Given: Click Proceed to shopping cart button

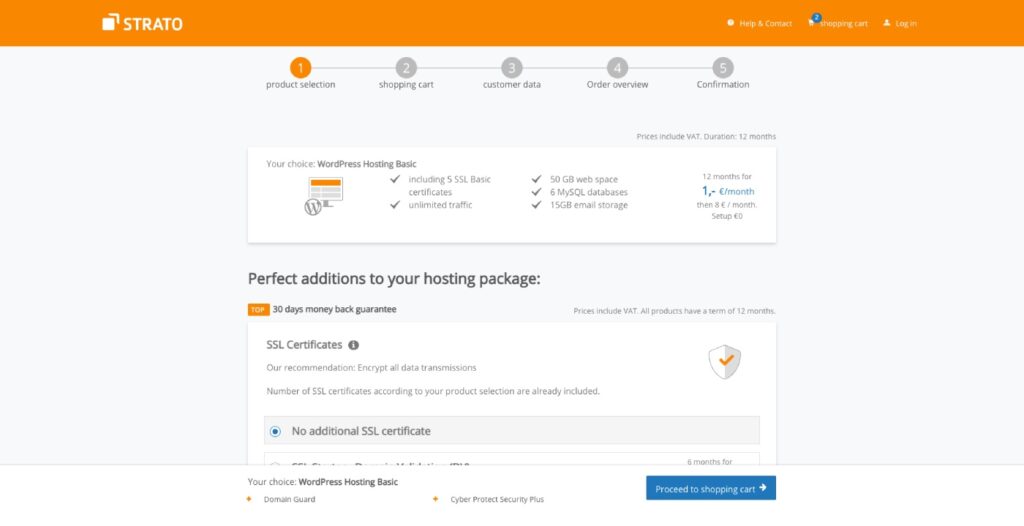Looking at the screenshot, I should pyautogui.click(x=711, y=488).
